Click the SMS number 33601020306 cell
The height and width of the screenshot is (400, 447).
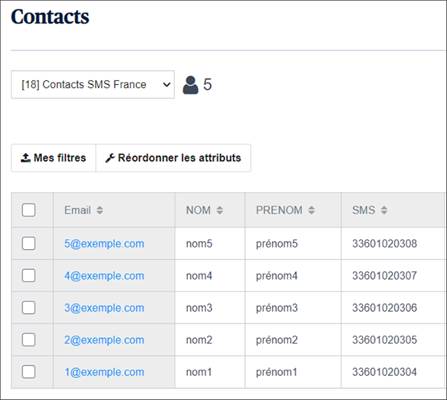tap(384, 308)
